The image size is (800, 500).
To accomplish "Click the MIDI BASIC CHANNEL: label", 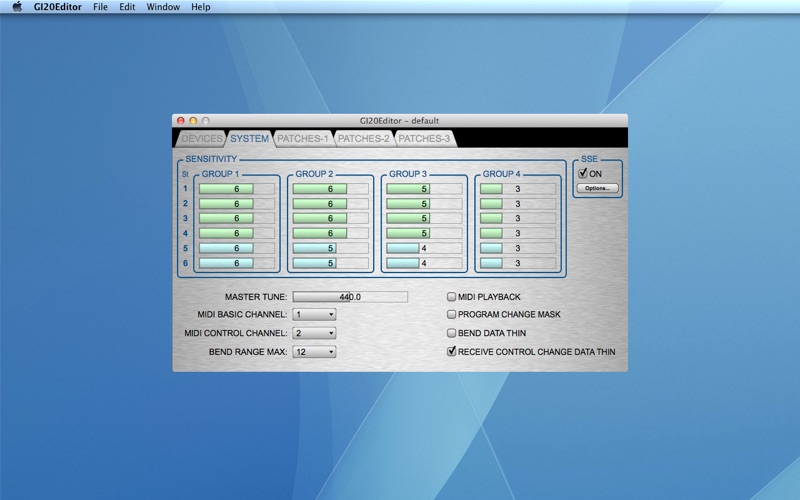I will pos(242,314).
